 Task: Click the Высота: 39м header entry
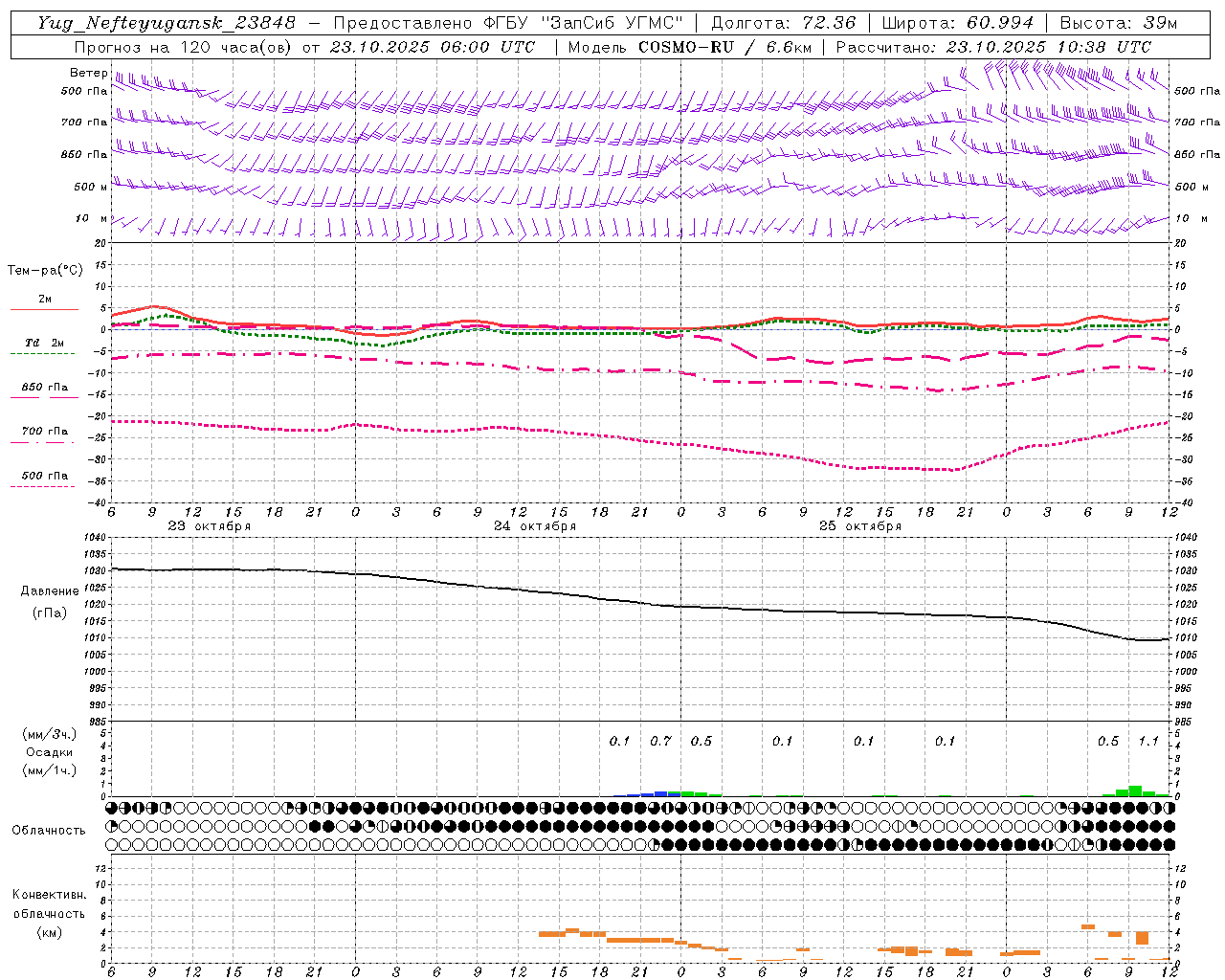click(x=1119, y=23)
